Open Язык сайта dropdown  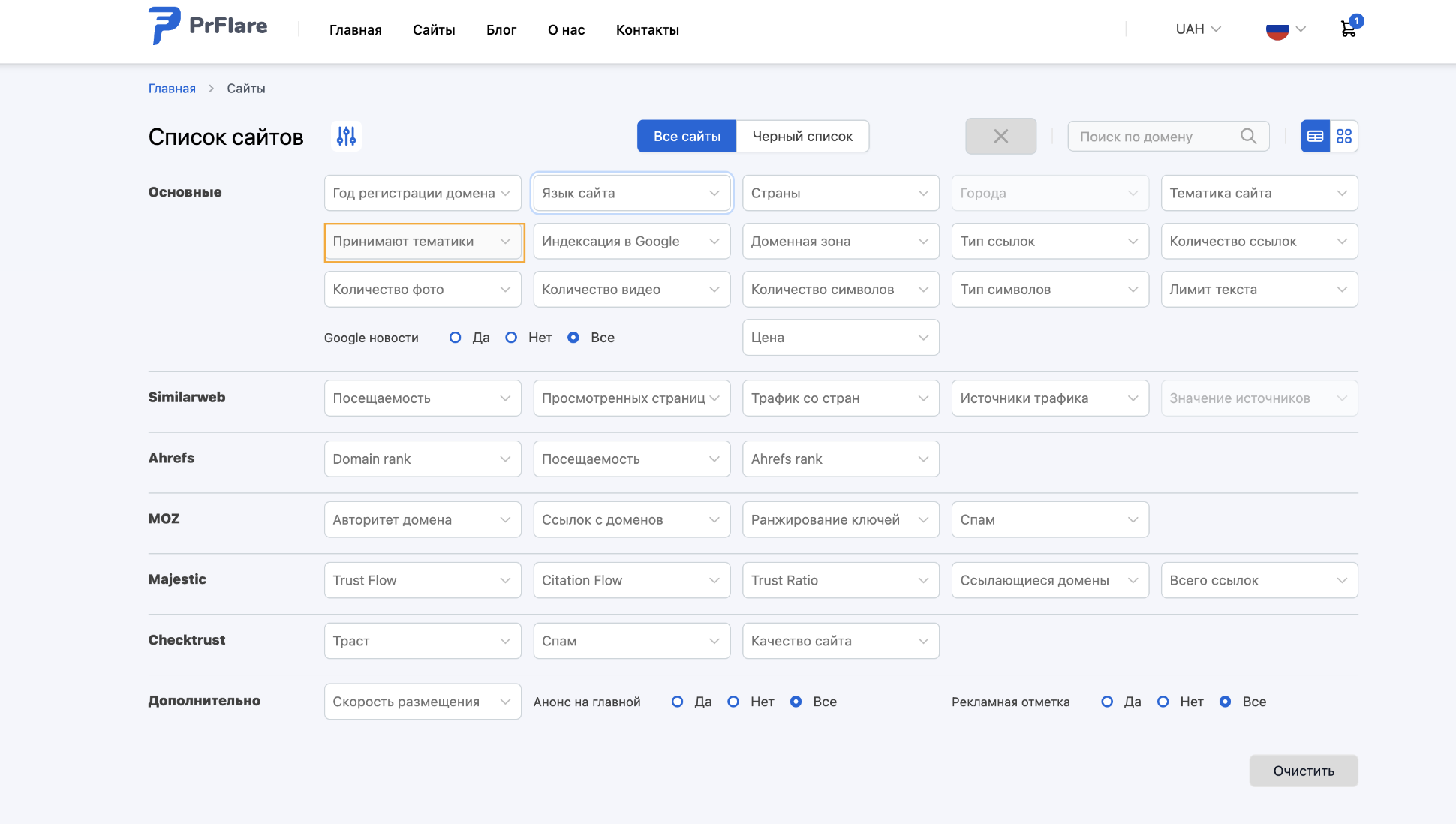tap(632, 193)
